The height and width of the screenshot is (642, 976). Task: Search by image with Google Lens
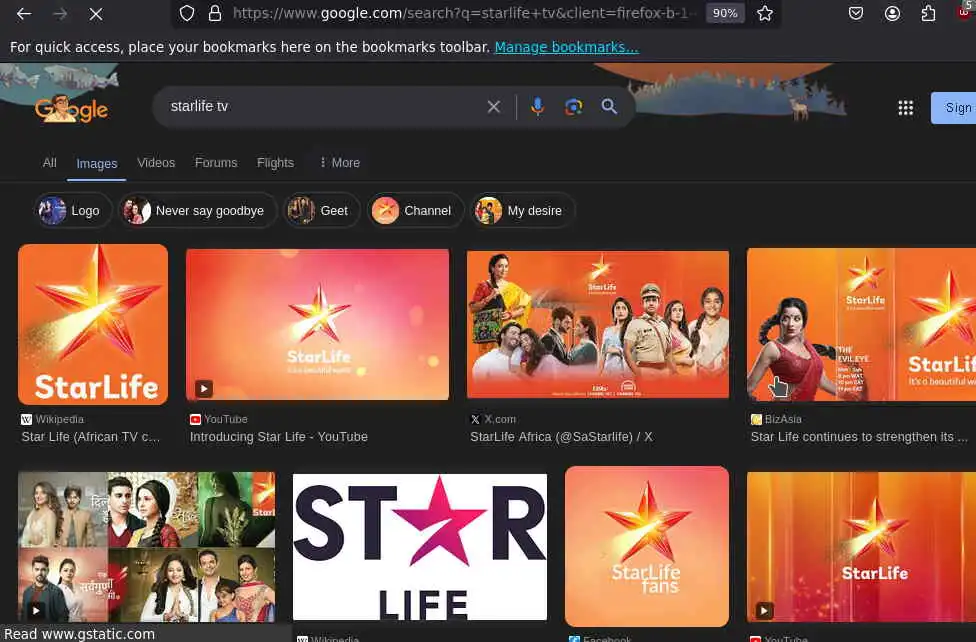(573, 107)
